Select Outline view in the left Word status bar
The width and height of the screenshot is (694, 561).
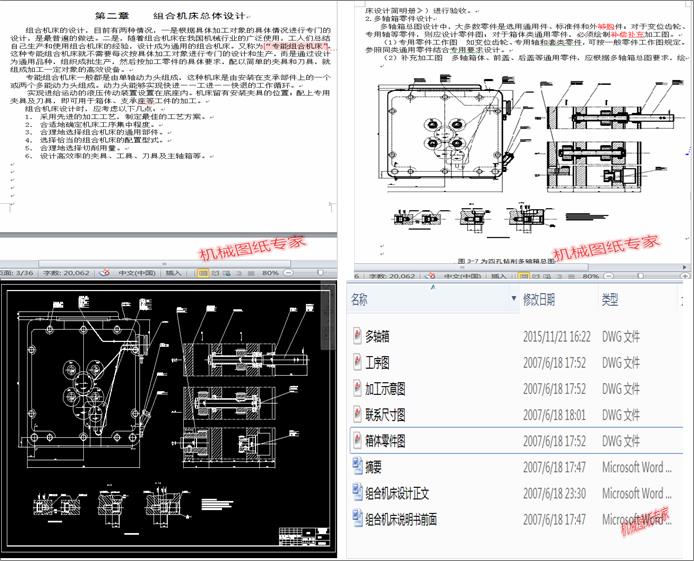click(x=239, y=273)
